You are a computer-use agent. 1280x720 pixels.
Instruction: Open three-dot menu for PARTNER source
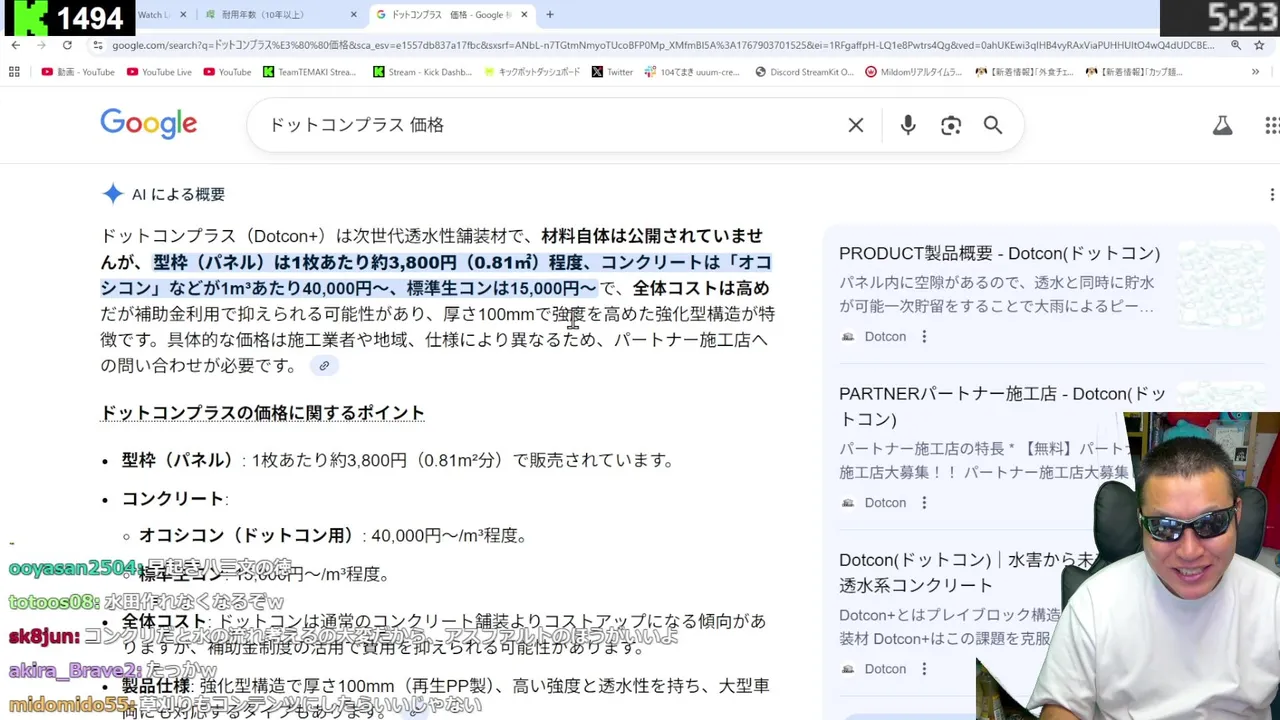point(924,503)
